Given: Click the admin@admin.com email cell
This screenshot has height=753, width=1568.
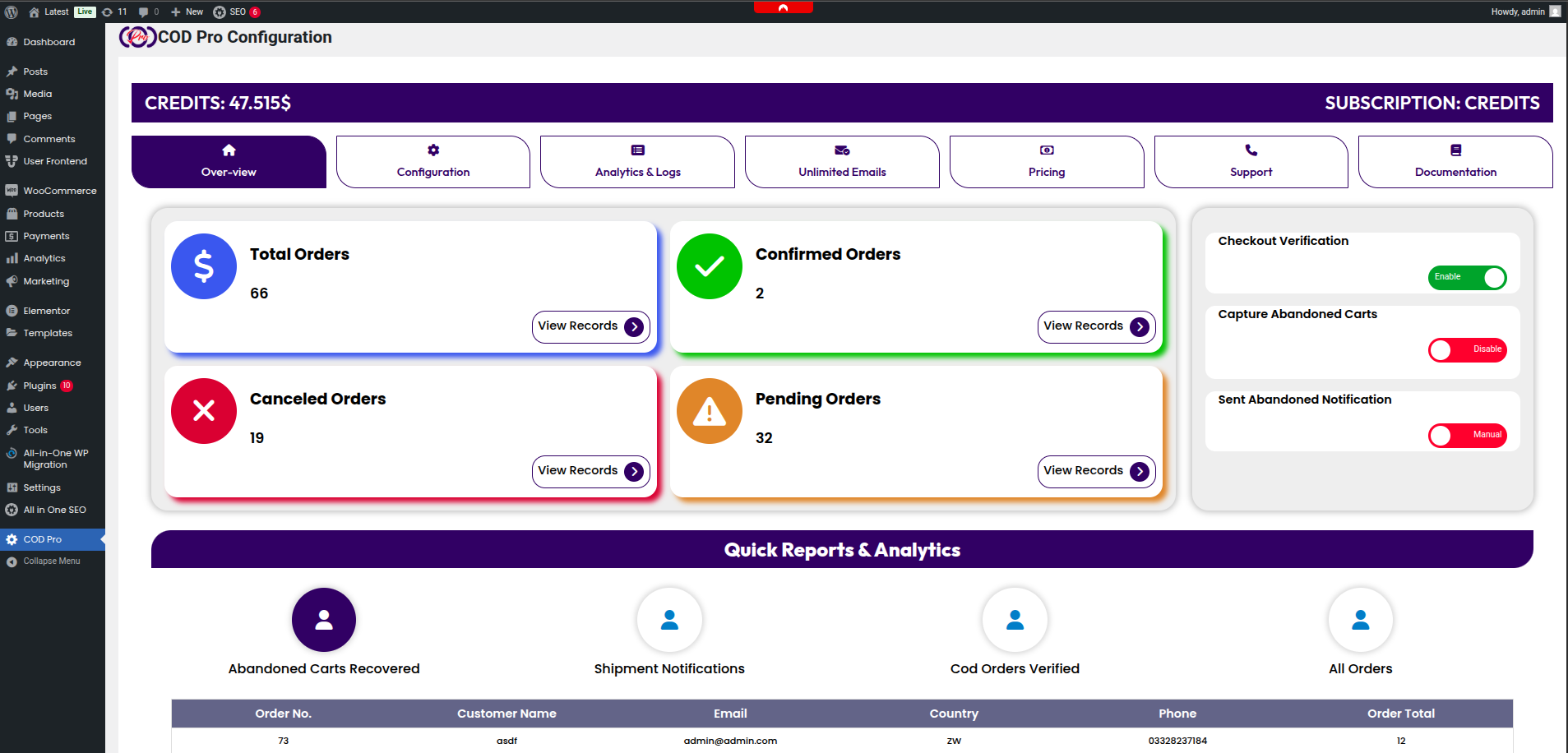Looking at the screenshot, I should tap(730, 741).
